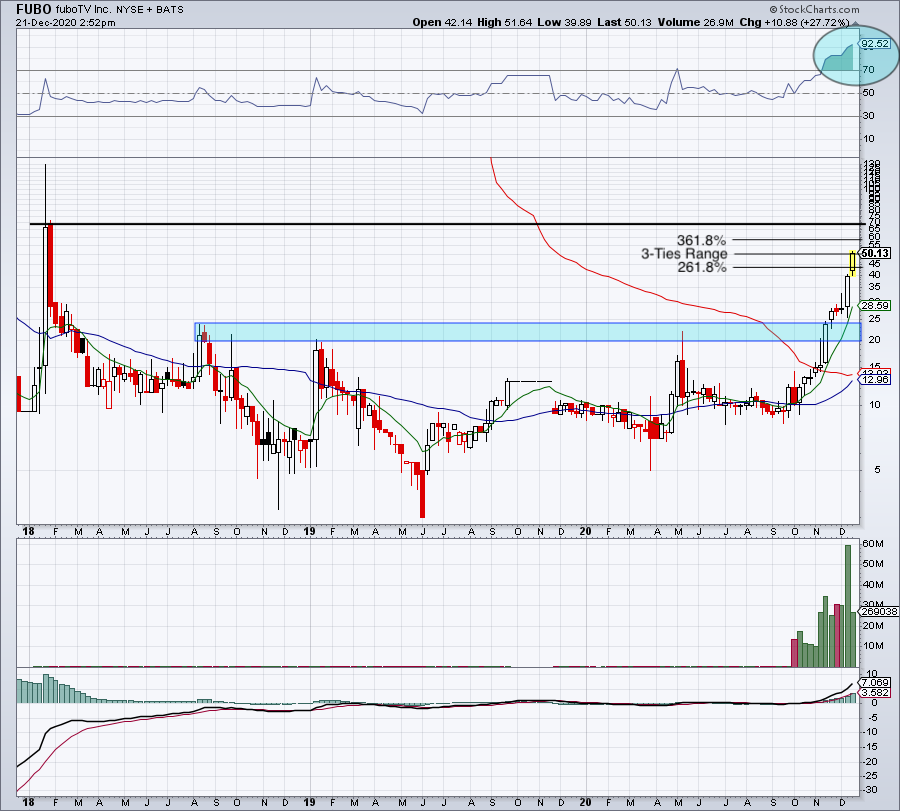Click the 261.8% Fibonacci extension label
Viewport: 900px width, 811px height.
700,268
